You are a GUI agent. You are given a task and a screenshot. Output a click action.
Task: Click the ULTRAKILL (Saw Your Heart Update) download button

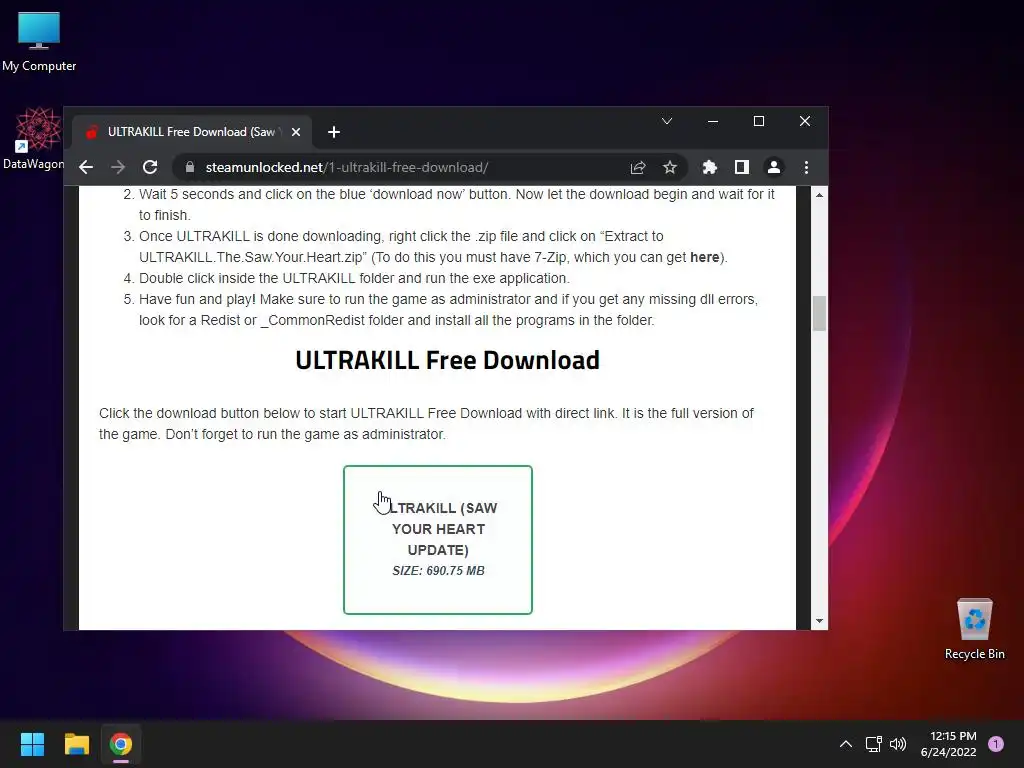point(438,540)
